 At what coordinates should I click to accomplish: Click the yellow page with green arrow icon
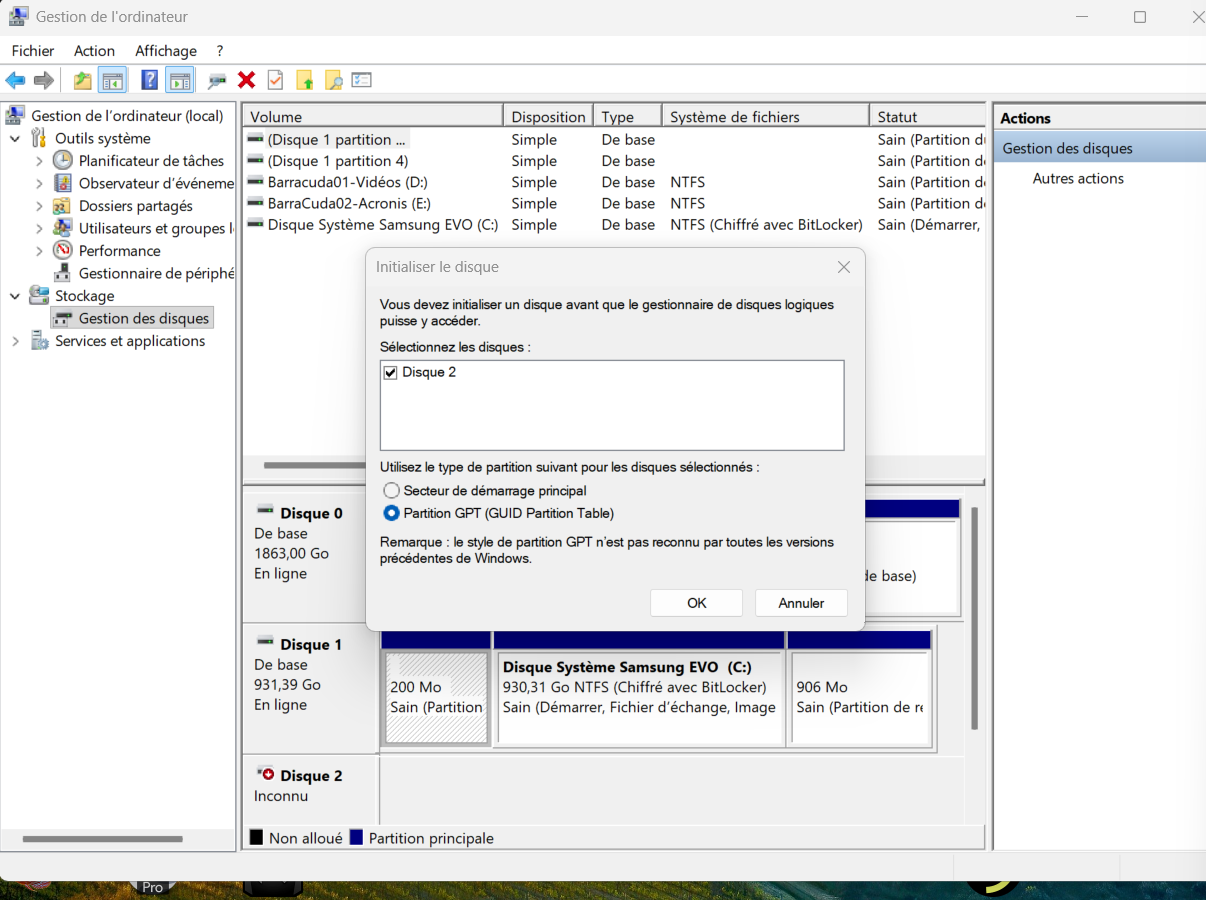point(304,80)
